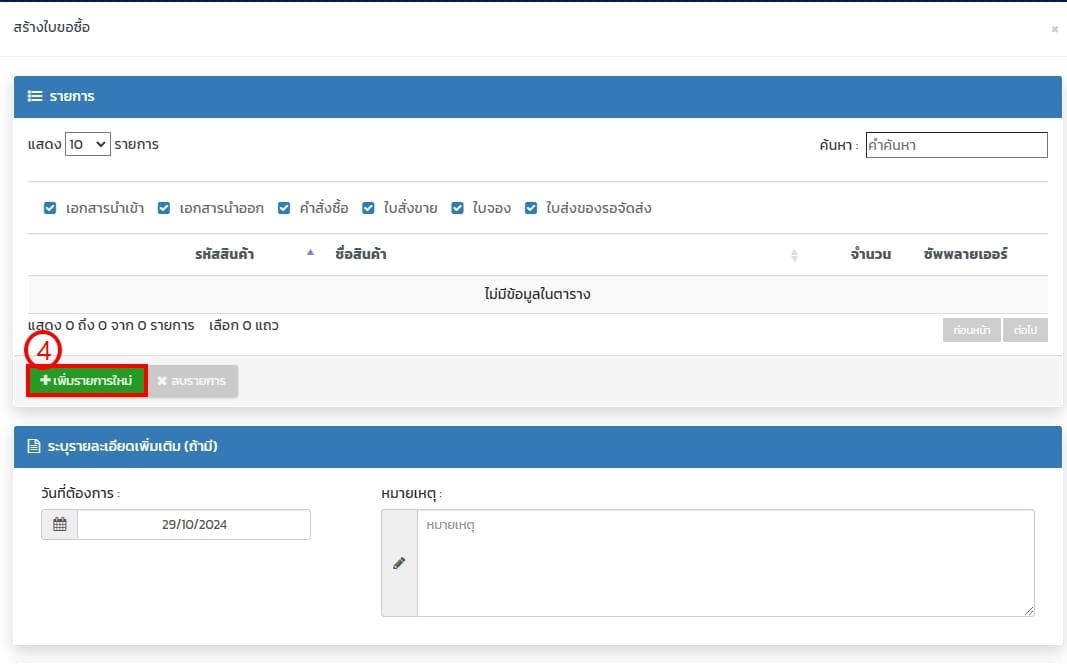
Task: Disable the คำสั่งซื้อ checkbox
Action: [x=285, y=209]
